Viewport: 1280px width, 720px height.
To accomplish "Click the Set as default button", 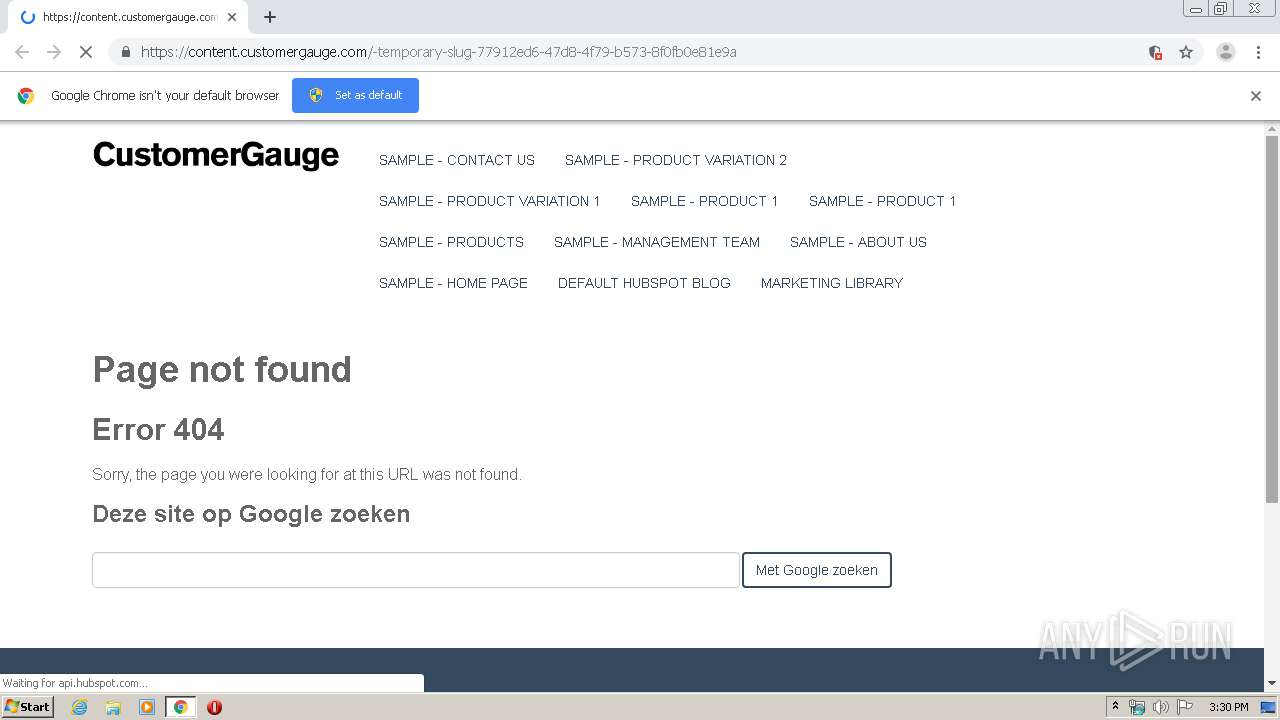I will [355, 95].
